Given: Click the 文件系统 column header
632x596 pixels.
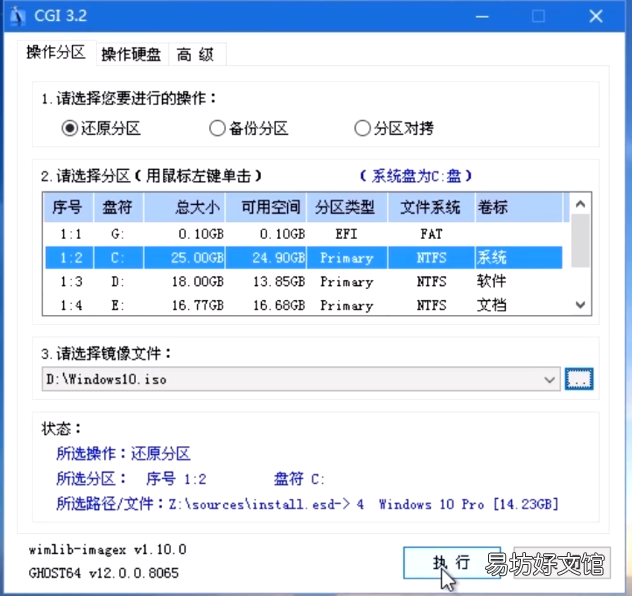Looking at the screenshot, I should 431,207.
